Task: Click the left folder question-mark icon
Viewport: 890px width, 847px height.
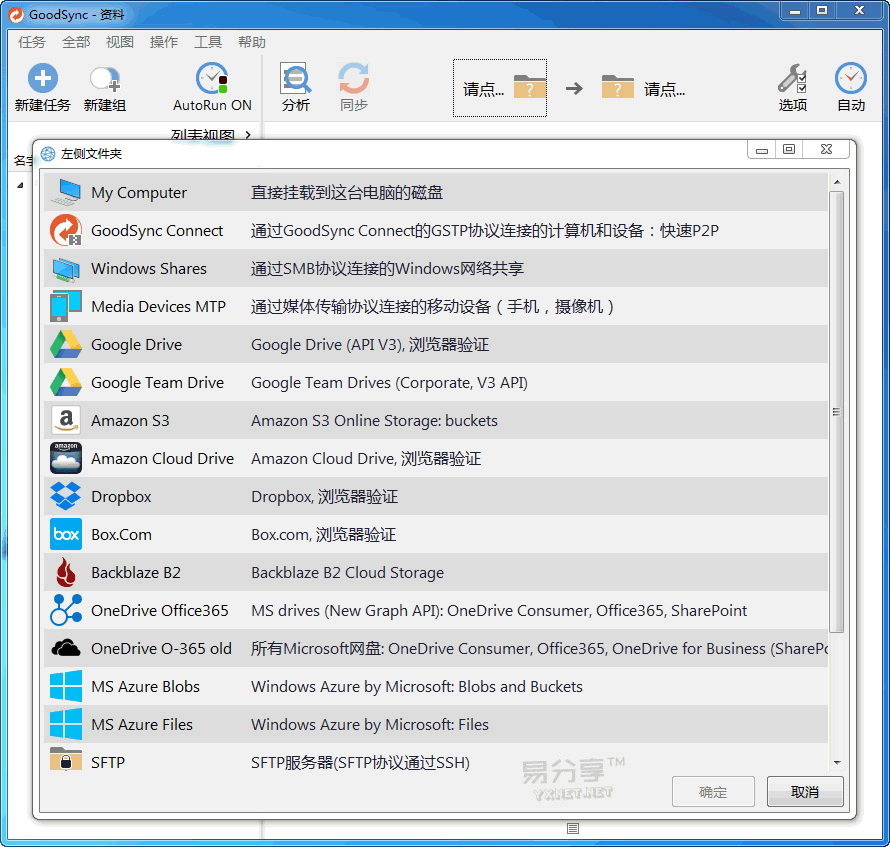Action: click(x=530, y=87)
